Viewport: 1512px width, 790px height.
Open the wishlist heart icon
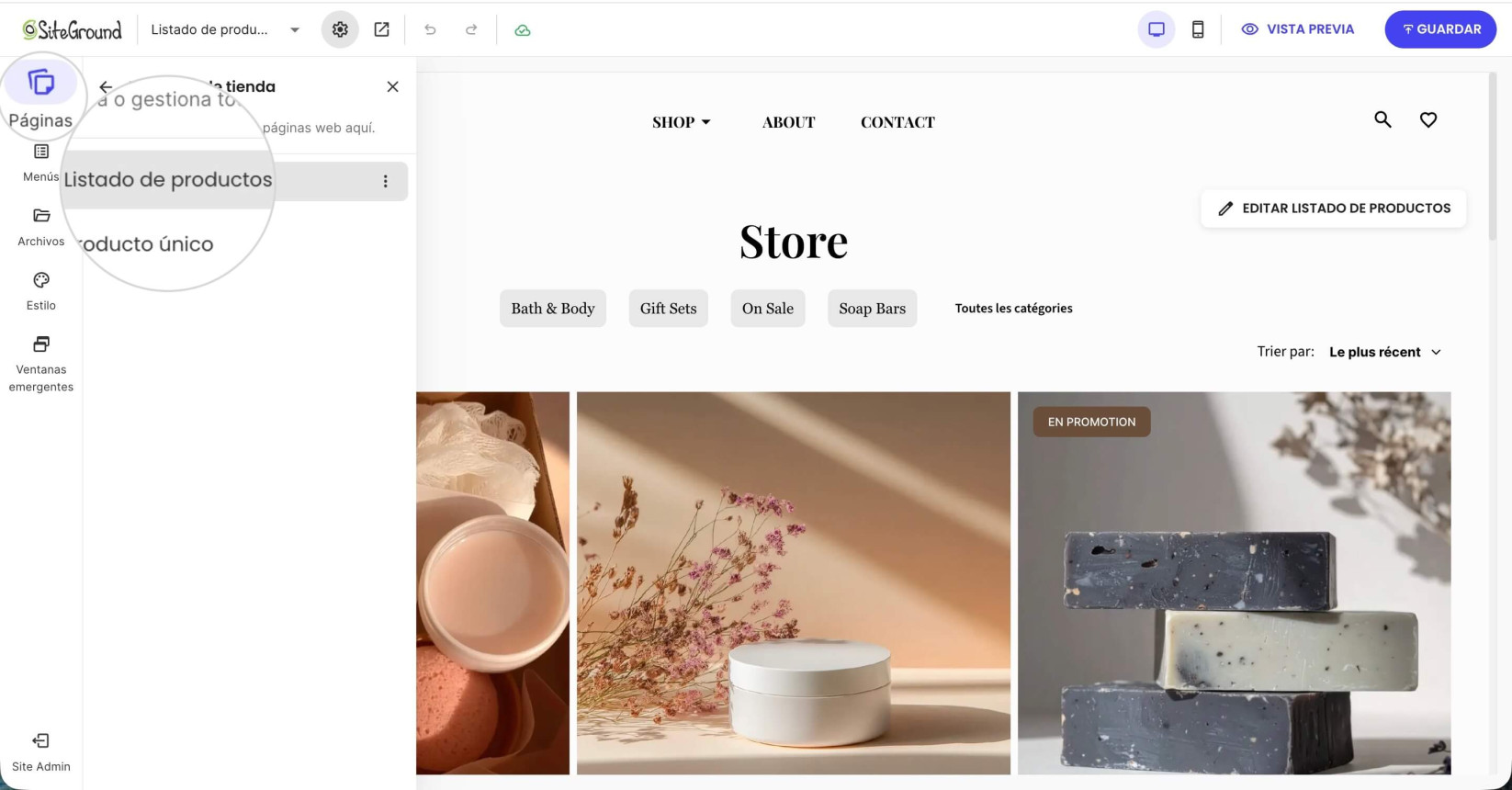click(1428, 119)
